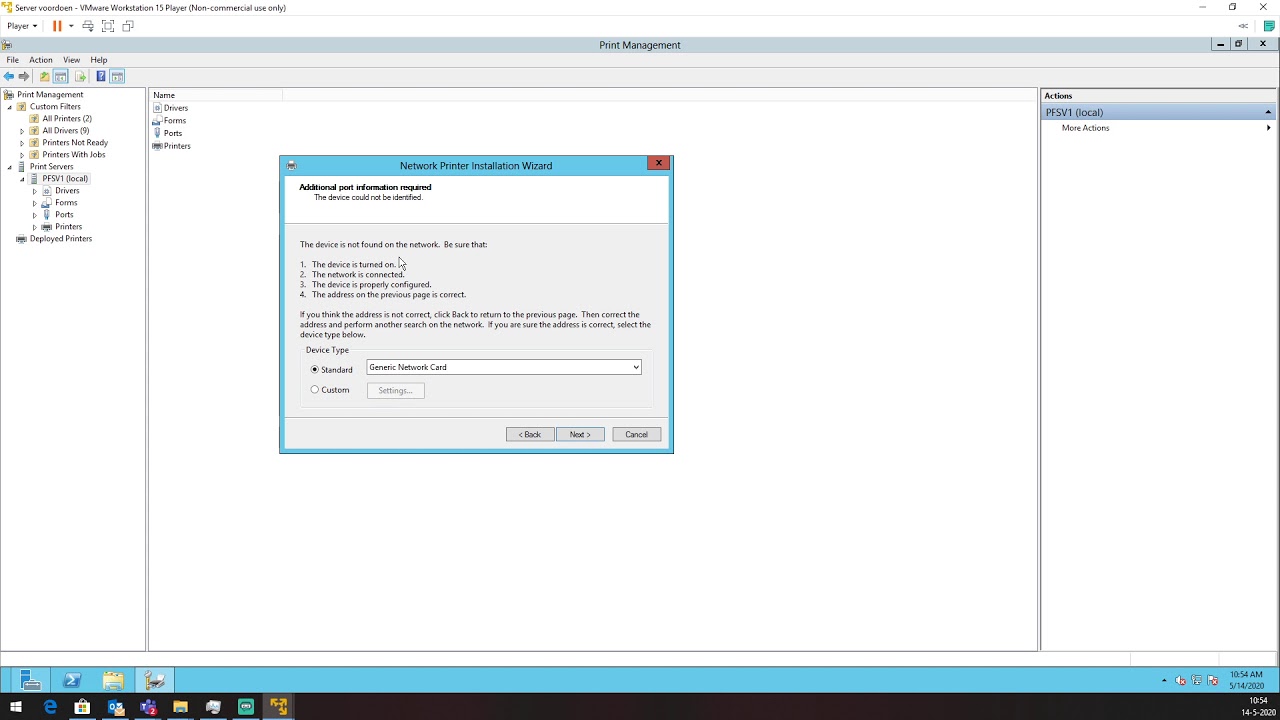The height and width of the screenshot is (720, 1280).
Task: Open File Explorer from the guest taskbar
Action: click(x=113, y=681)
